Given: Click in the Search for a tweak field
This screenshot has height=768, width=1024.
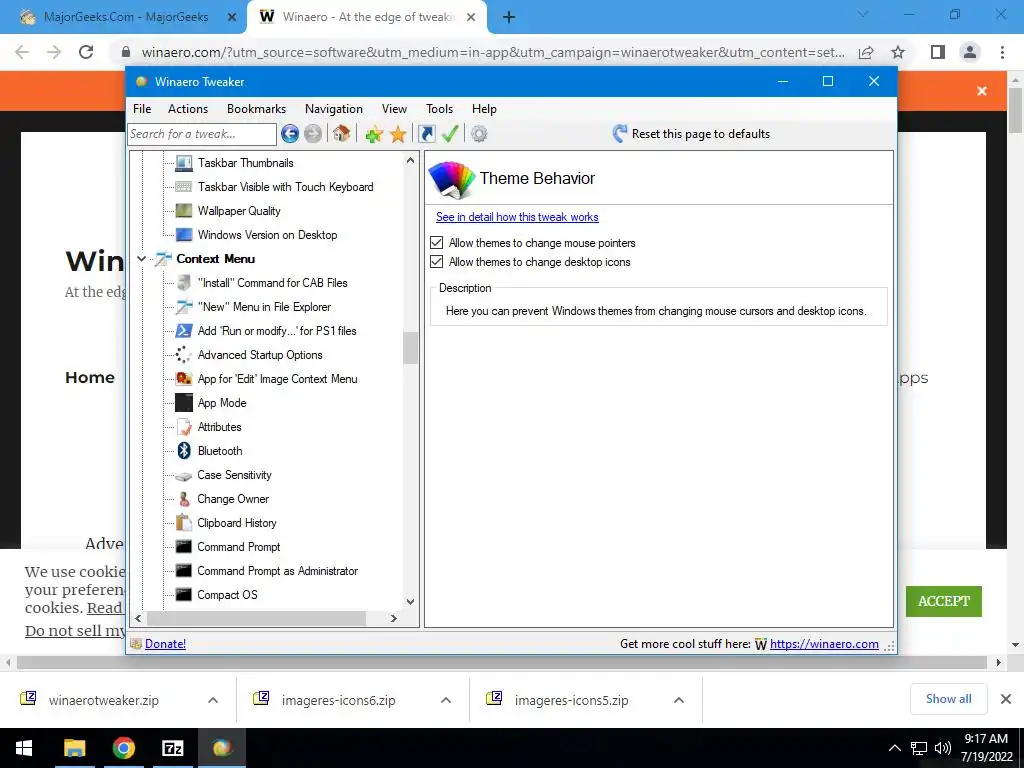Looking at the screenshot, I should pos(202,134).
